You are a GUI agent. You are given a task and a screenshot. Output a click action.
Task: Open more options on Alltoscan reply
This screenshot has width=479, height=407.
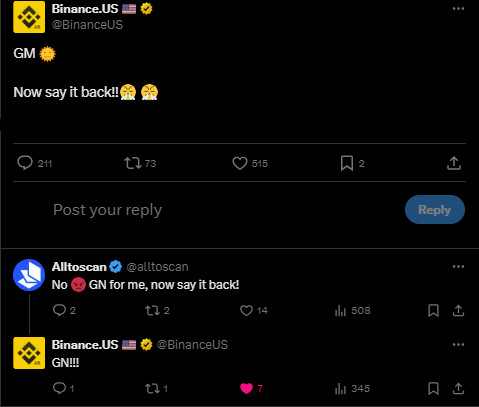pyautogui.click(x=458, y=267)
